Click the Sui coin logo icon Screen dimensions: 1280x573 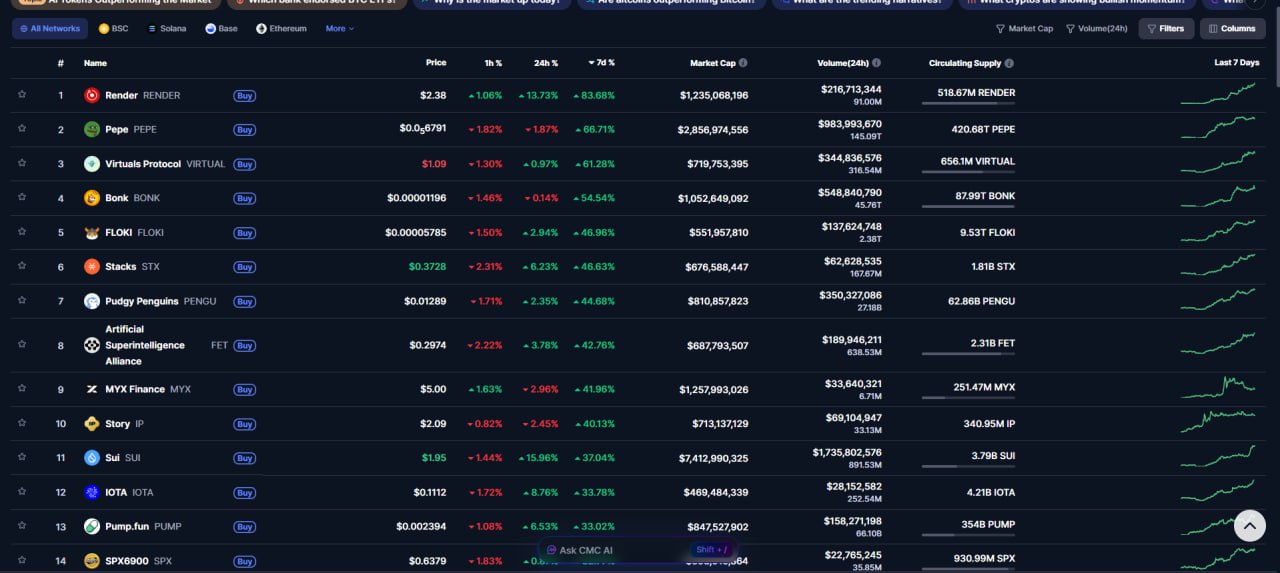coord(92,458)
